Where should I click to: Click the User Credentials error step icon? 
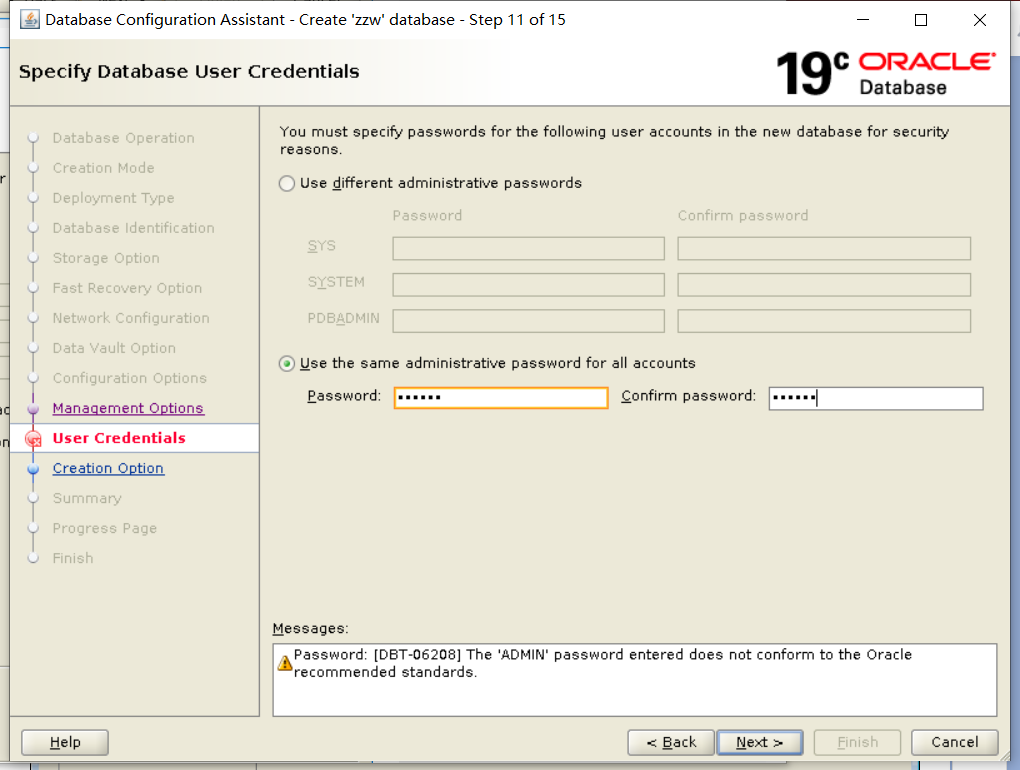pyautogui.click(x=33, y=439)
